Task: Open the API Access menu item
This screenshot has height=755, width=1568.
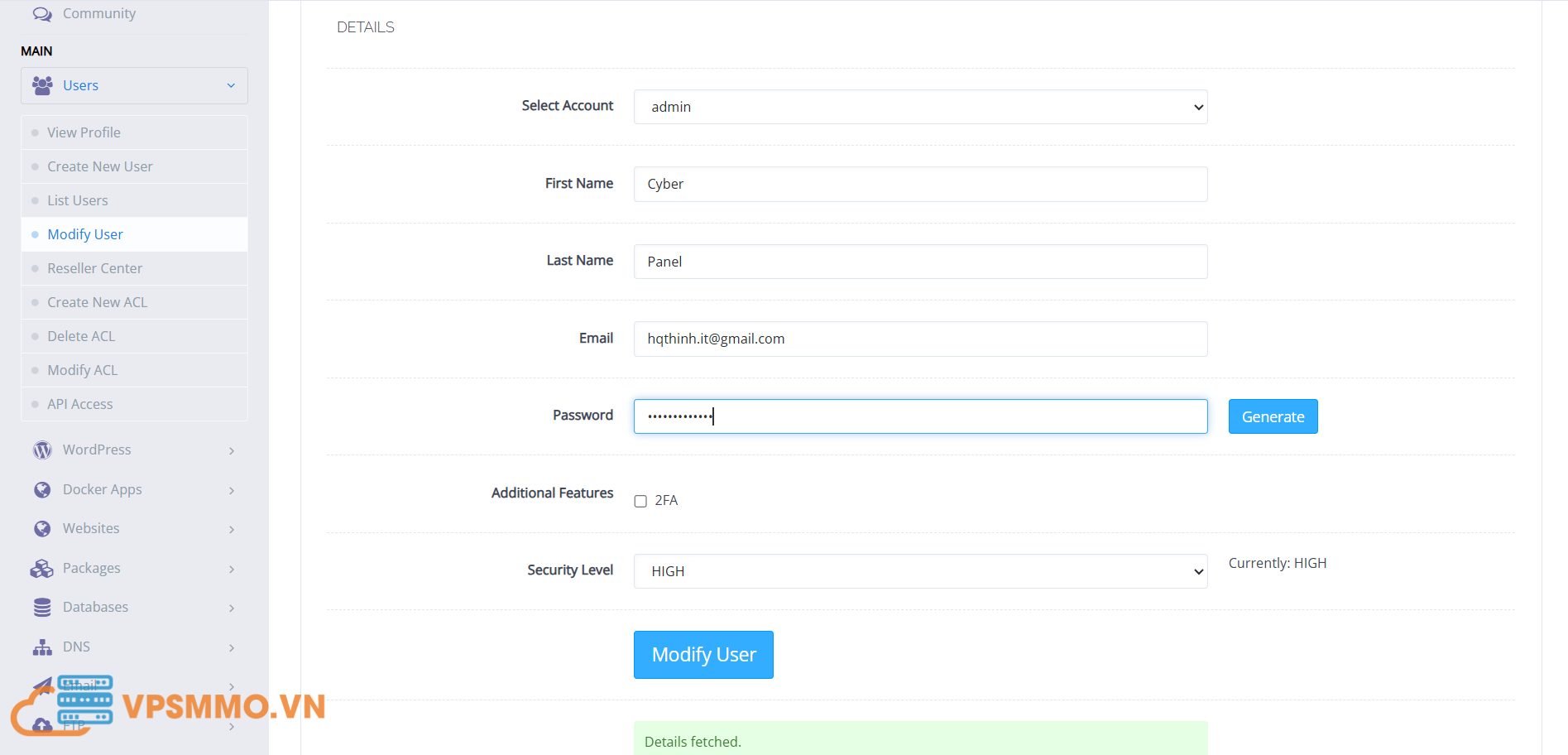Action: (x=80, y=404)
